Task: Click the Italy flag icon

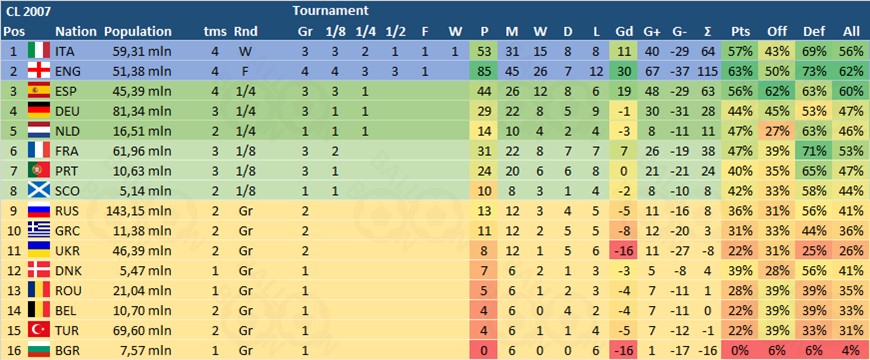Action: coord(39,52)
